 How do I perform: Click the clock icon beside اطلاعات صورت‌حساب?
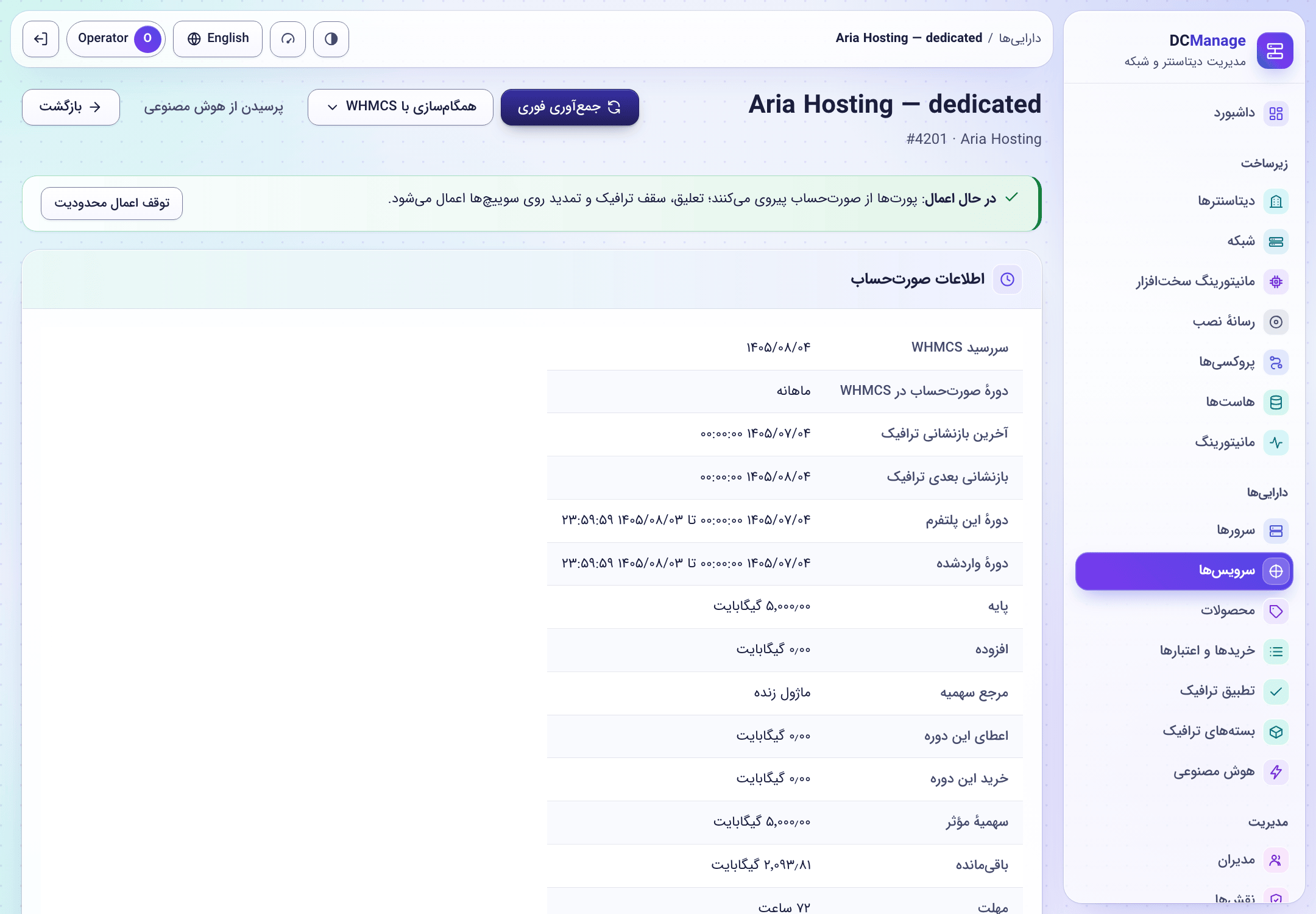1008,279
